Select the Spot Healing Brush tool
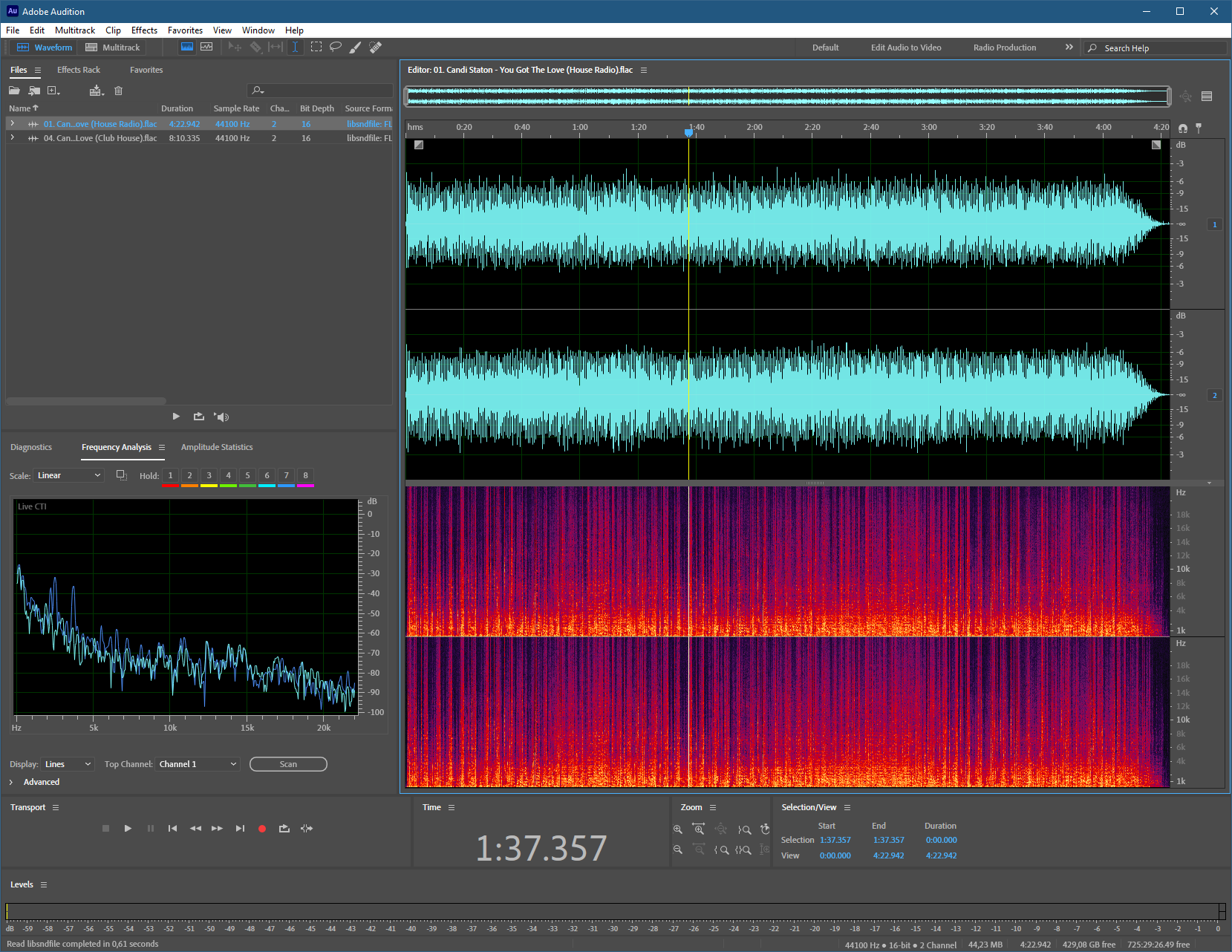The image size is (1232, 952). click(x=376, y=47)
